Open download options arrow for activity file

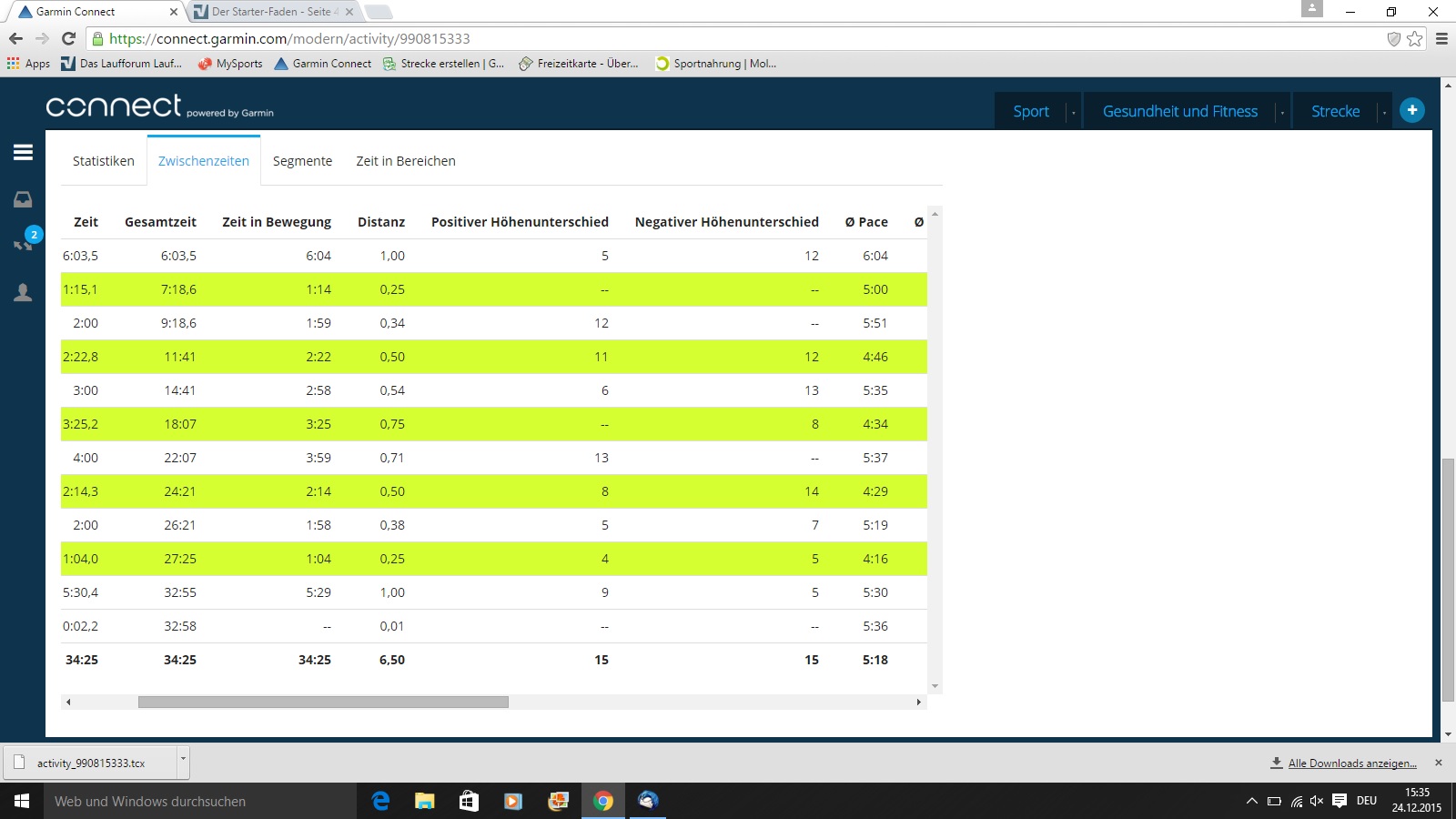[183, 758]
